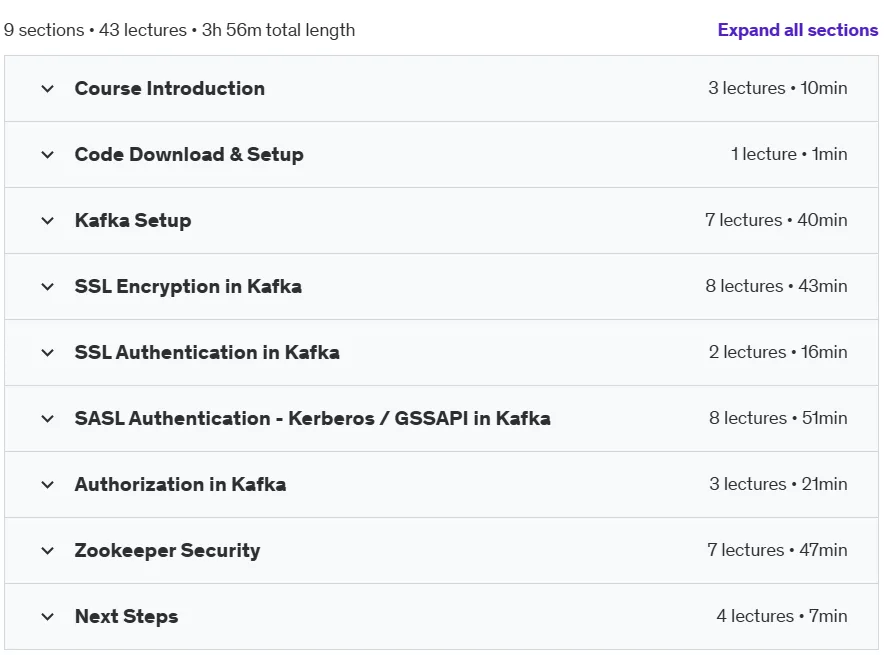
Task: Click '3 lectures • 10min' text
Action: 777,88
